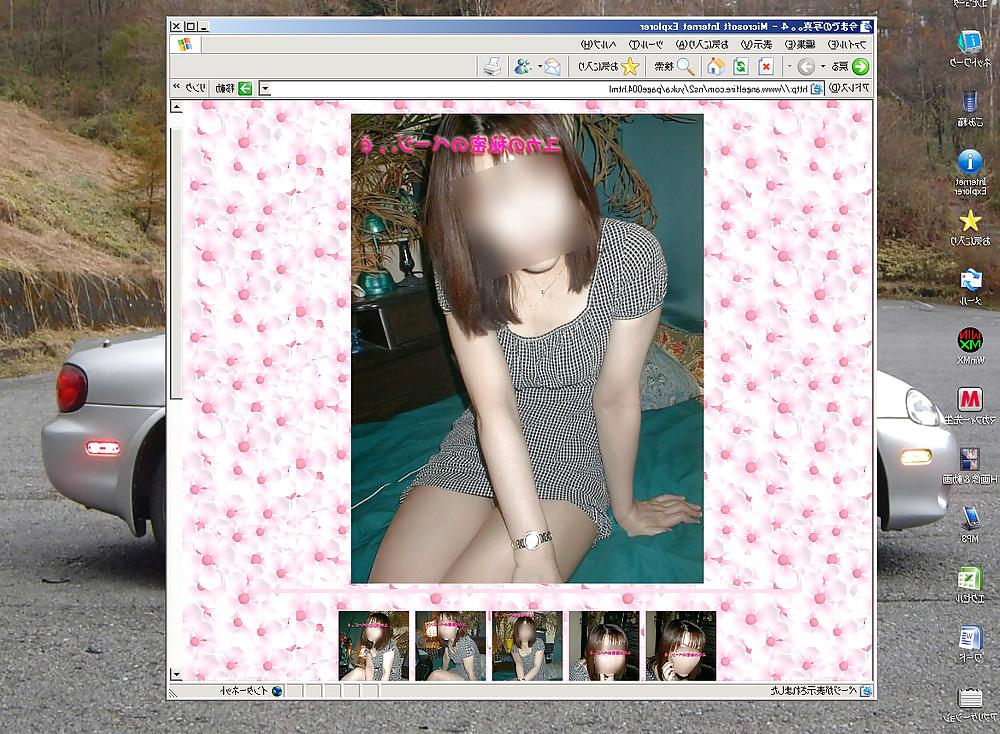Click the MP3 player desktop icon
Screen dimensions: 1000x734
tap(970, 518)
